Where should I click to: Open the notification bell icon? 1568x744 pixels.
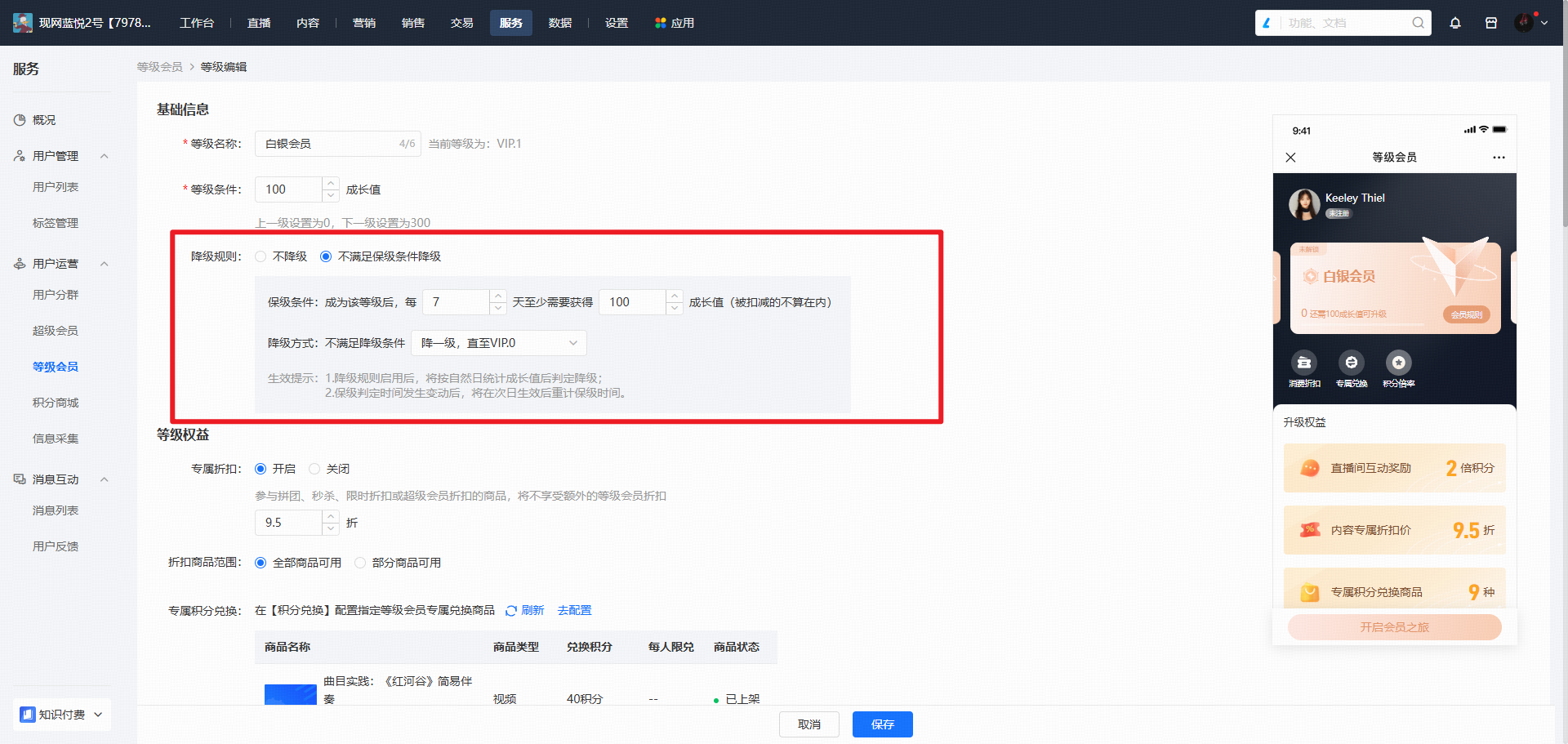click(x=1455, y=23)
